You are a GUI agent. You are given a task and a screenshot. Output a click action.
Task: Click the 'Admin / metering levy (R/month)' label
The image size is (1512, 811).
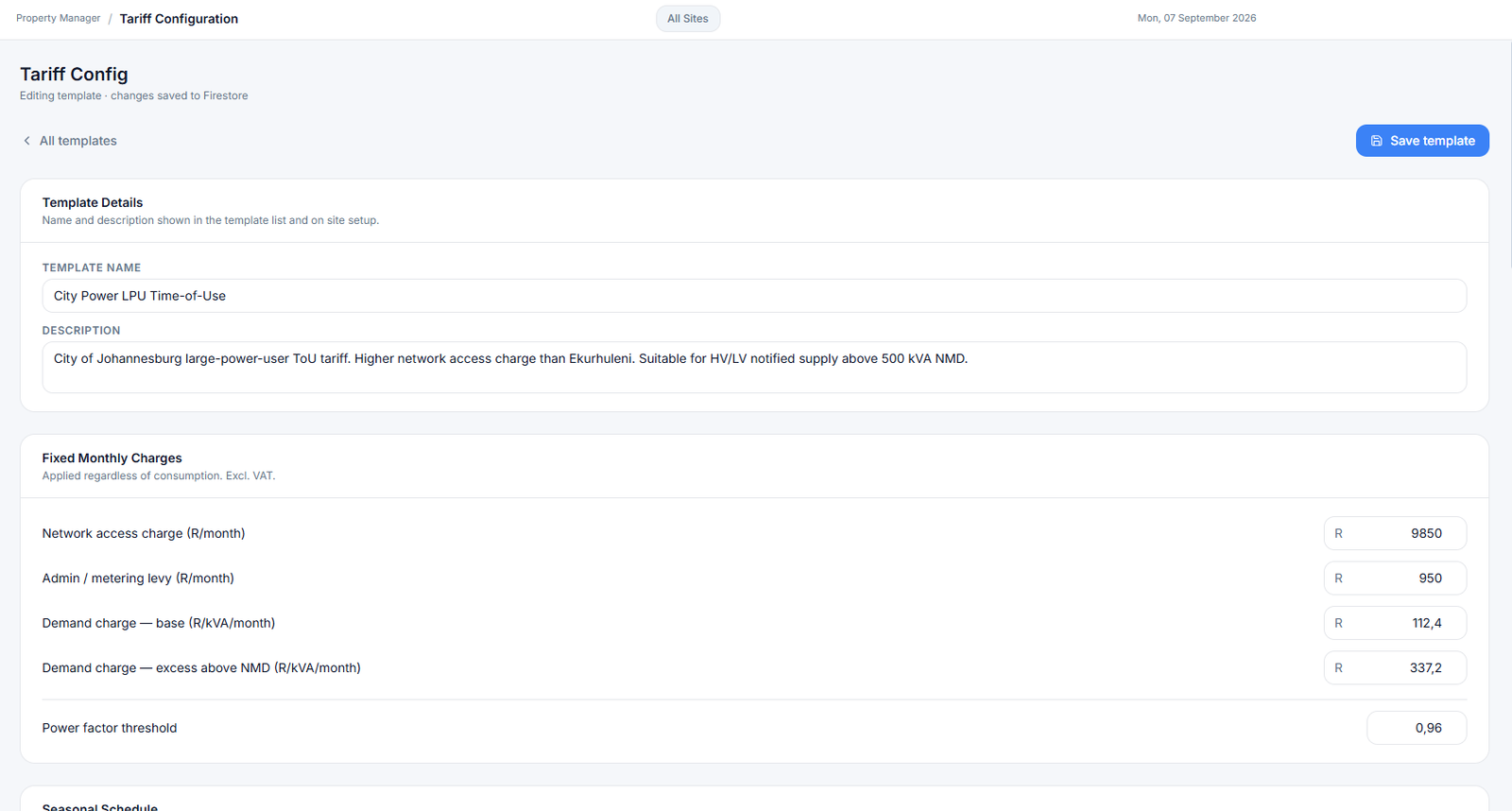(x=138, y=578)
